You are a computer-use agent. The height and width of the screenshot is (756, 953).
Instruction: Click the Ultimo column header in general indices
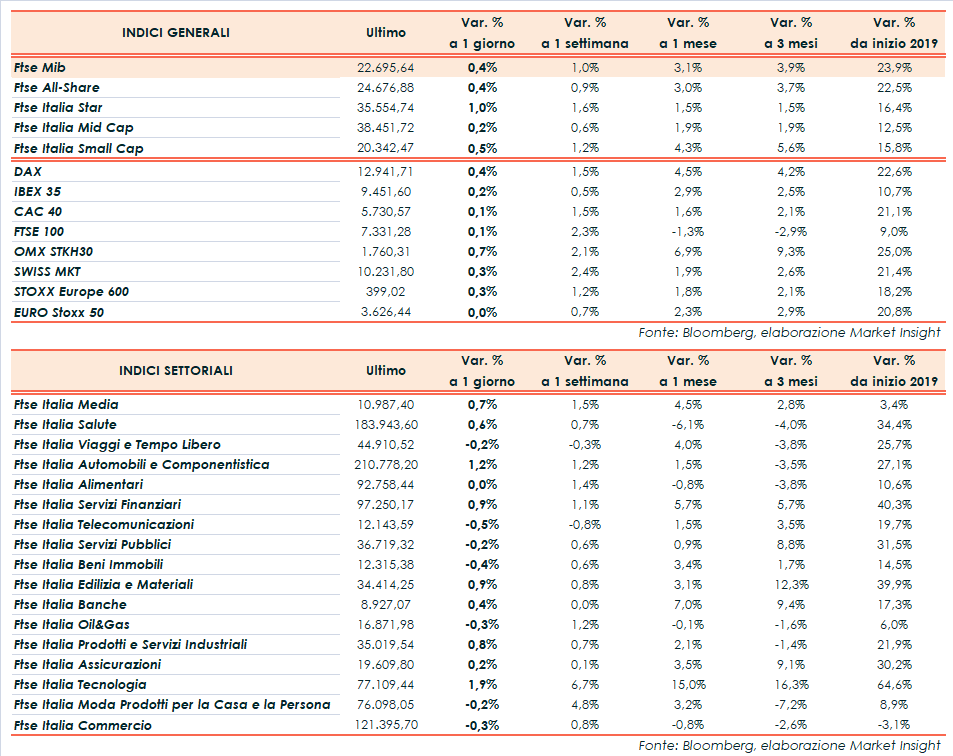(x=386, y=32)
